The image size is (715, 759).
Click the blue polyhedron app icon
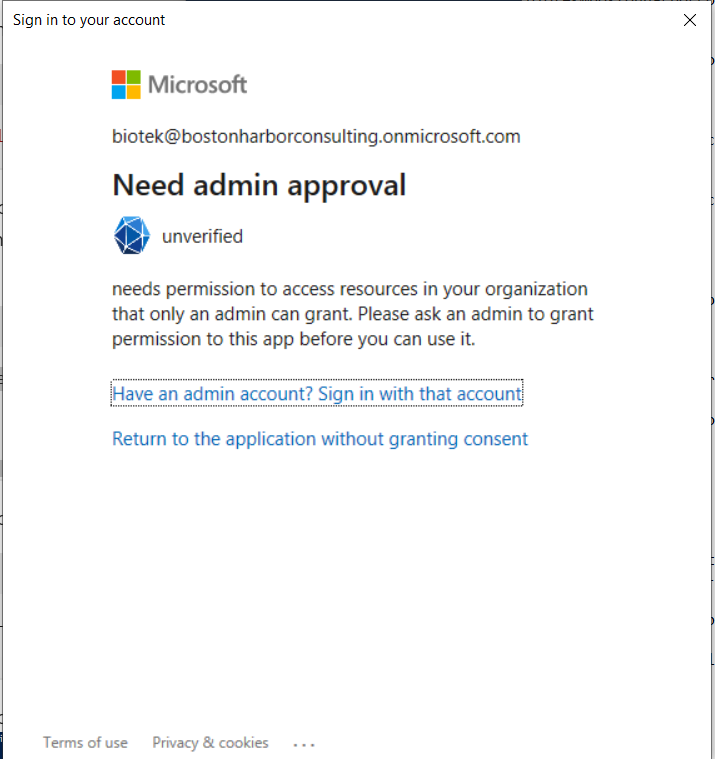click(x=132, y=236)
